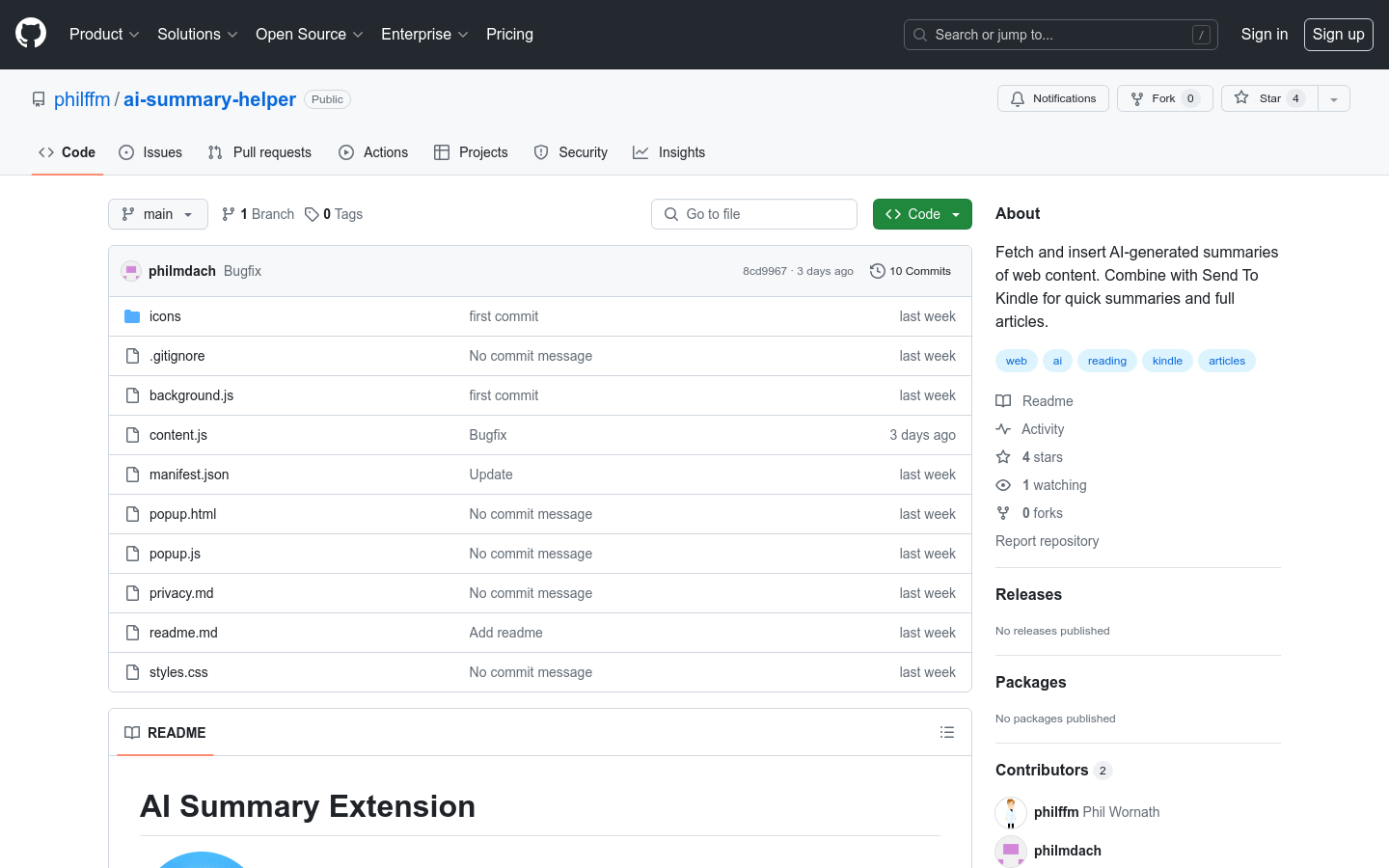Click the icons folder icon
This screenshot has height=868, width=1389.
tap(132, 316)
